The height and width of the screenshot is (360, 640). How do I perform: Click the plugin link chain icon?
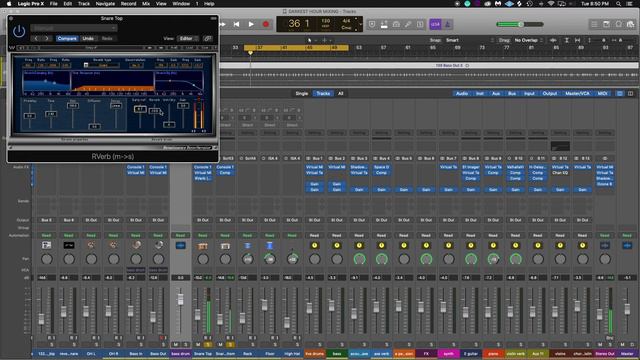click(208, 38)
